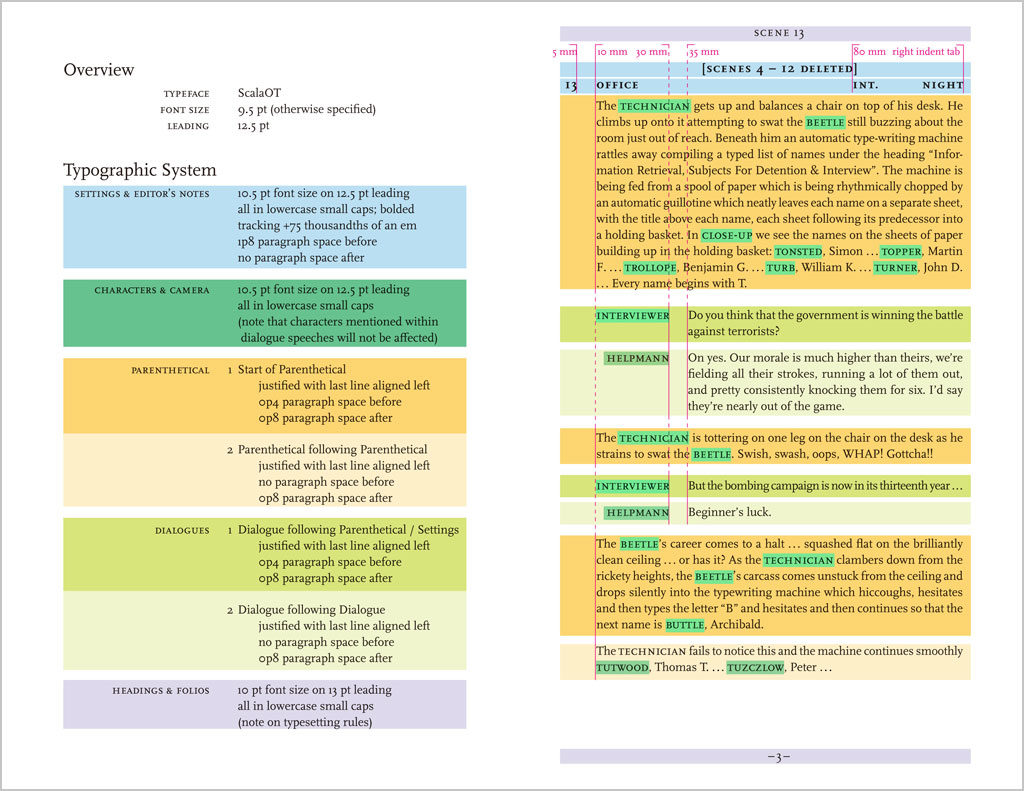
Task: Click the '35 mm' indent marker label
Action: [704, 52]
